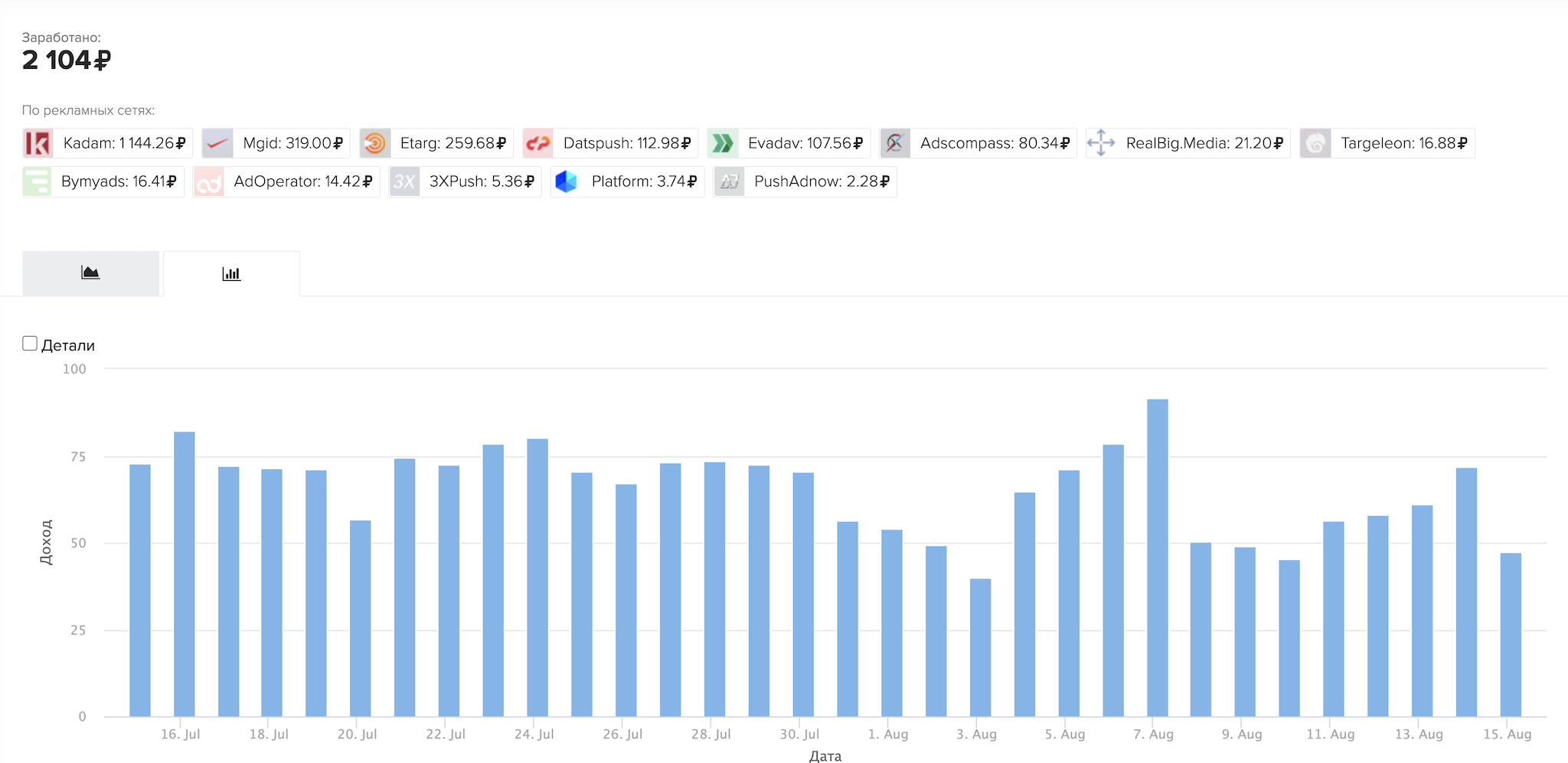Click the 3XPush logo icon

click(x=404, y=181)
